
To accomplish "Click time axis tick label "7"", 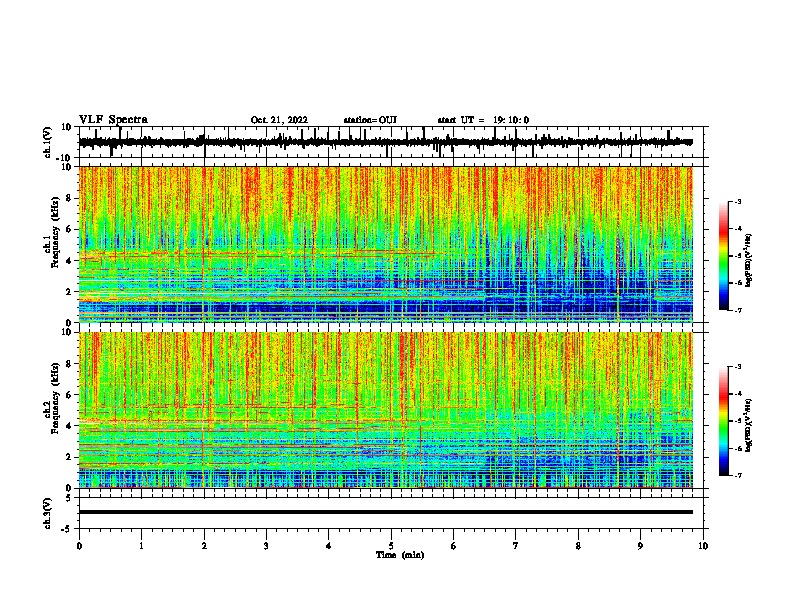I will click(x=516, y=546).
